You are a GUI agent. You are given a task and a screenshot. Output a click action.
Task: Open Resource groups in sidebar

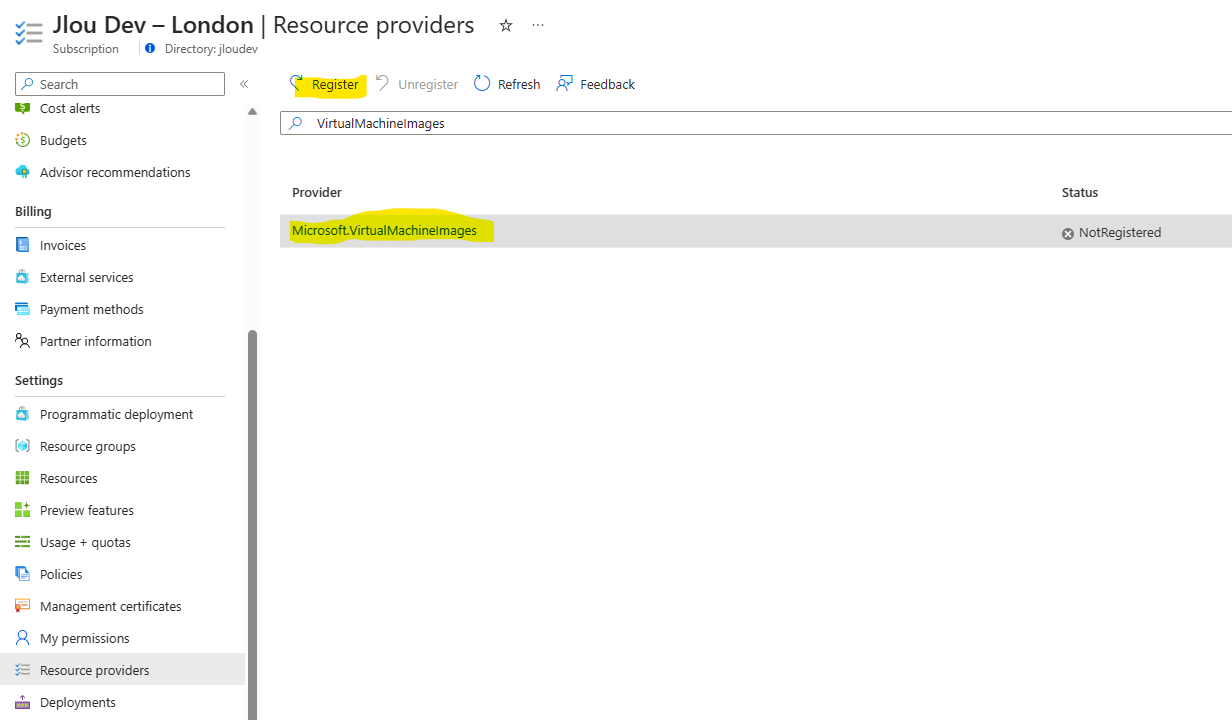coord(88,446)
